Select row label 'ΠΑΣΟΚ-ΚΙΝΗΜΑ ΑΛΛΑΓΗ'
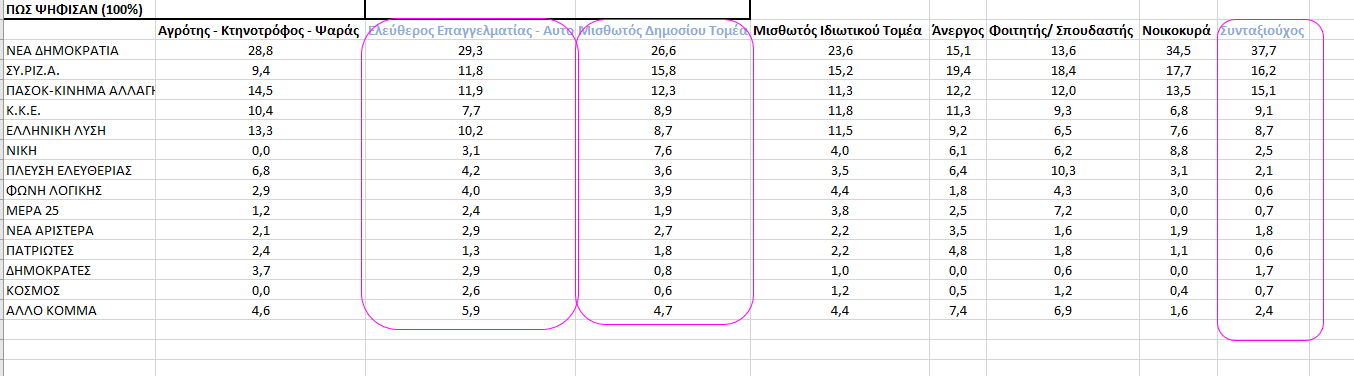Screen dimensions: 1354x376 [81, 91]
